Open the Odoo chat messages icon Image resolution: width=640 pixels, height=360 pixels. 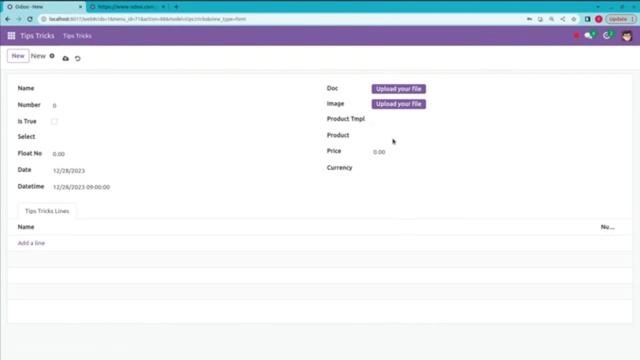pos(589,36)
